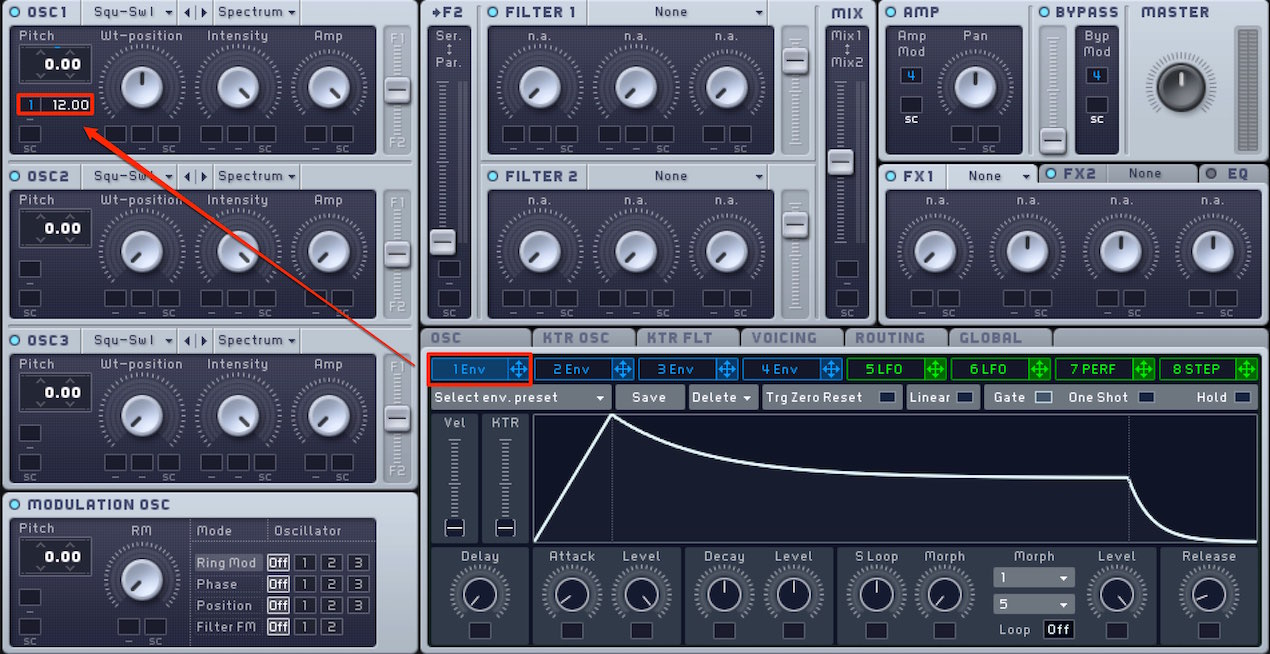Open Morph dropdown showing 5
Image resolution: width=1270 pixels, height=654 pixels.
pos(1034,604)
